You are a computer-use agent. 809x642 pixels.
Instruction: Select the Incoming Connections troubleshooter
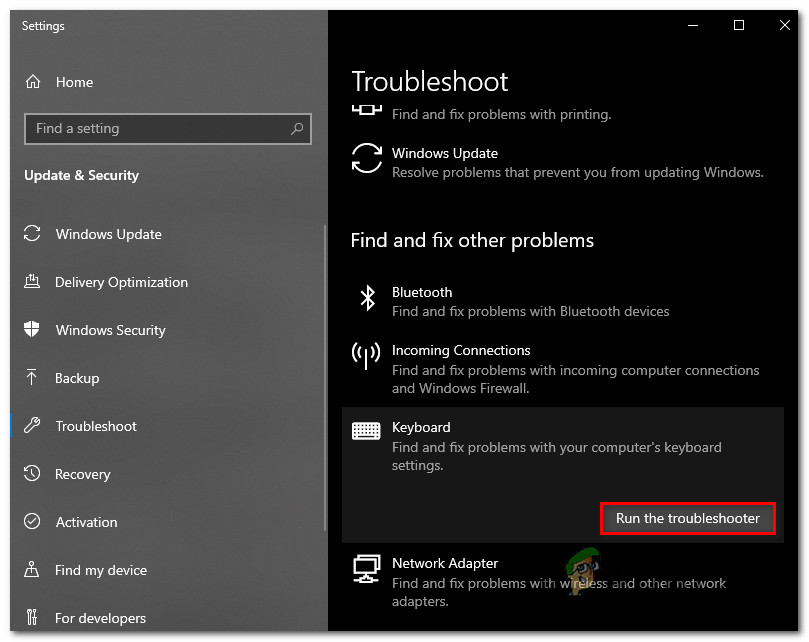(563, 368)
